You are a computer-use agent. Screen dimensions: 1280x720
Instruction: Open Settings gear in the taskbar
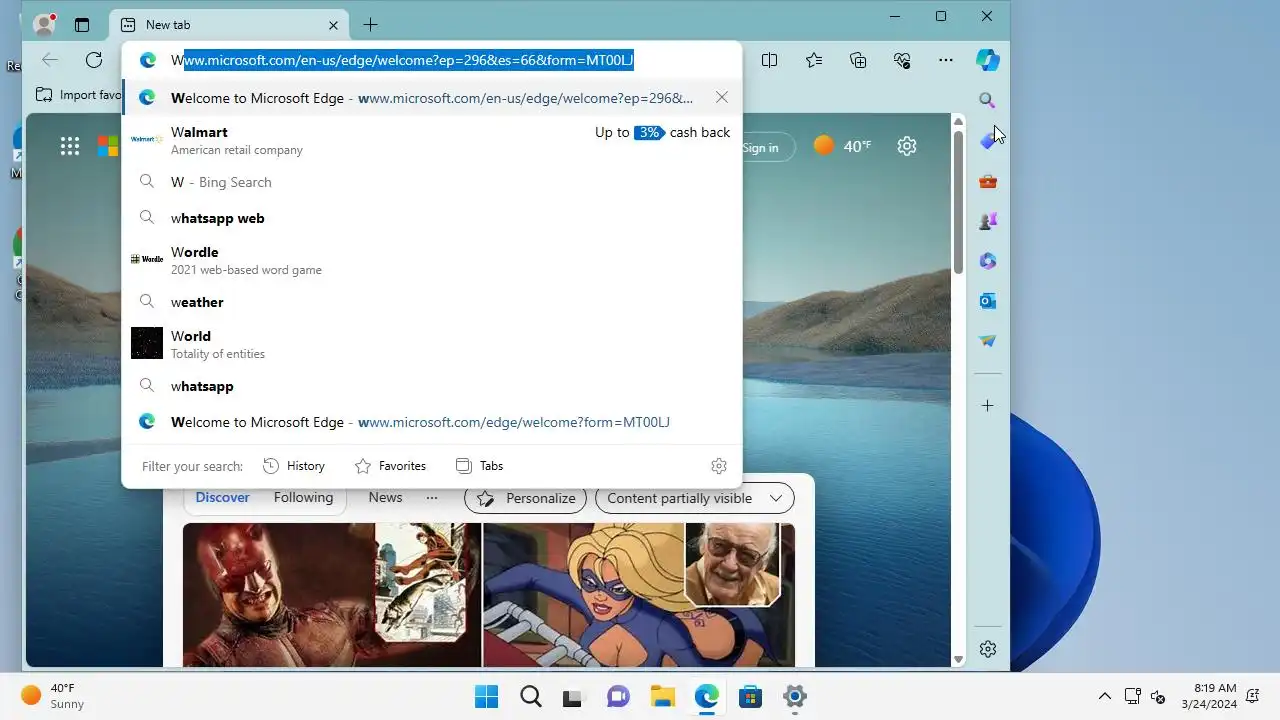[x=794, y=697]
